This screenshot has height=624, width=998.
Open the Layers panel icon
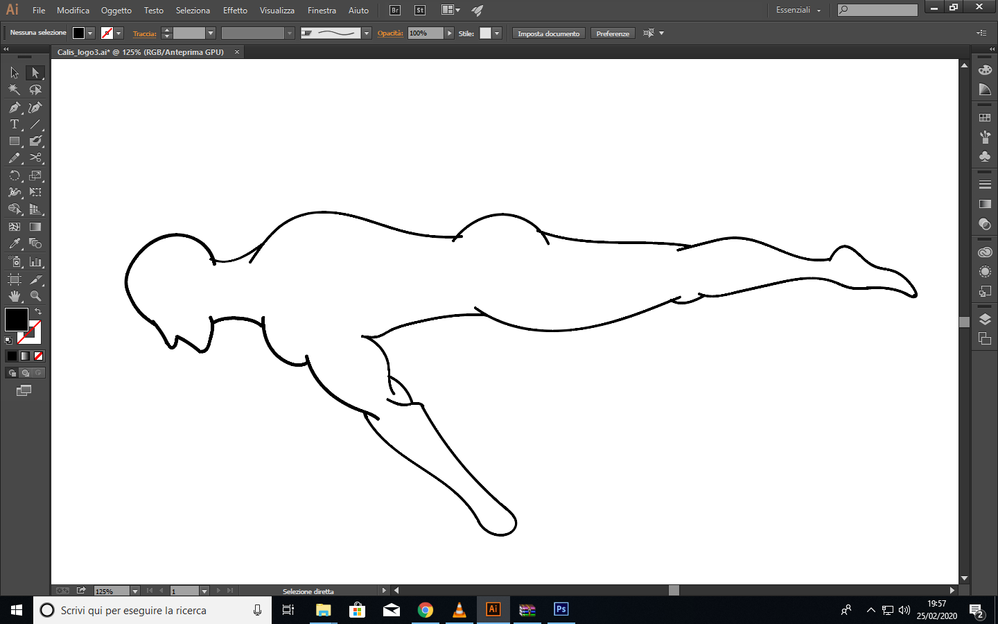[984, 319]
